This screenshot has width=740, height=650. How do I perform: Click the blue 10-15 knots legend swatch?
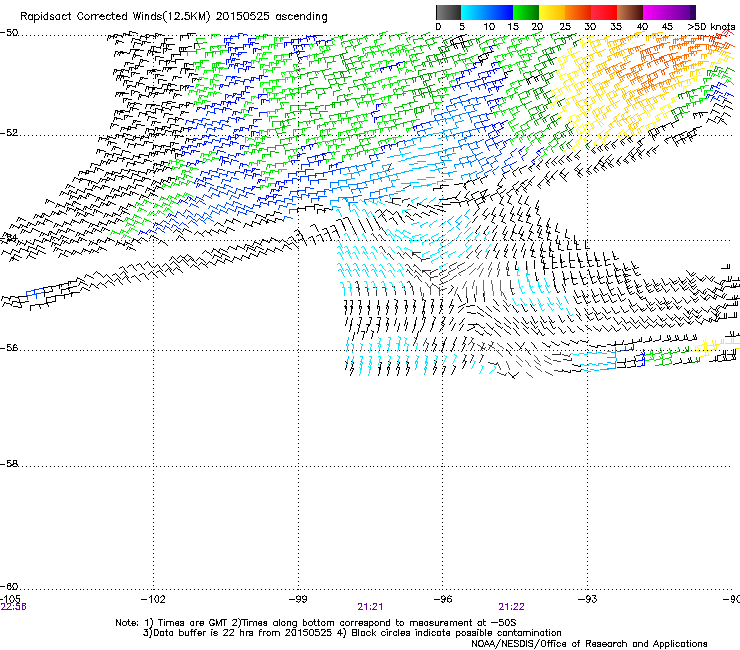[x=500, y=12]
